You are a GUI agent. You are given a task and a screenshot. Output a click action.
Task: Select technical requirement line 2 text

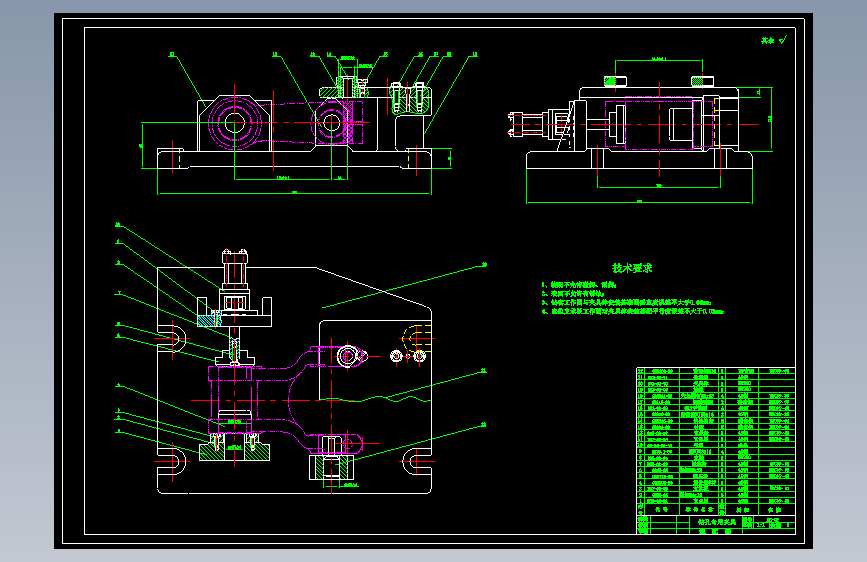tap(573, 294)
